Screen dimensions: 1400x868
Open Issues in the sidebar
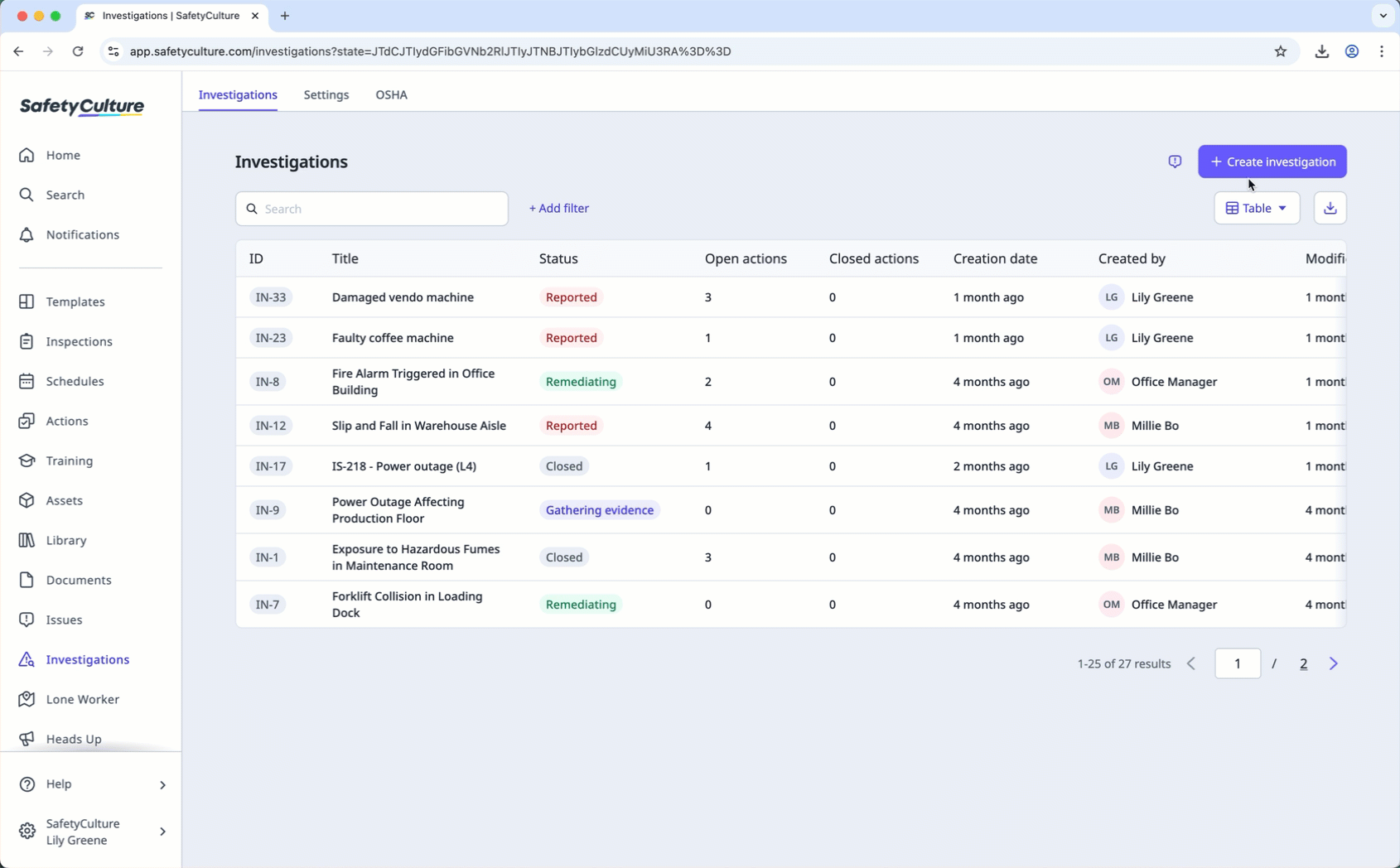64,620
